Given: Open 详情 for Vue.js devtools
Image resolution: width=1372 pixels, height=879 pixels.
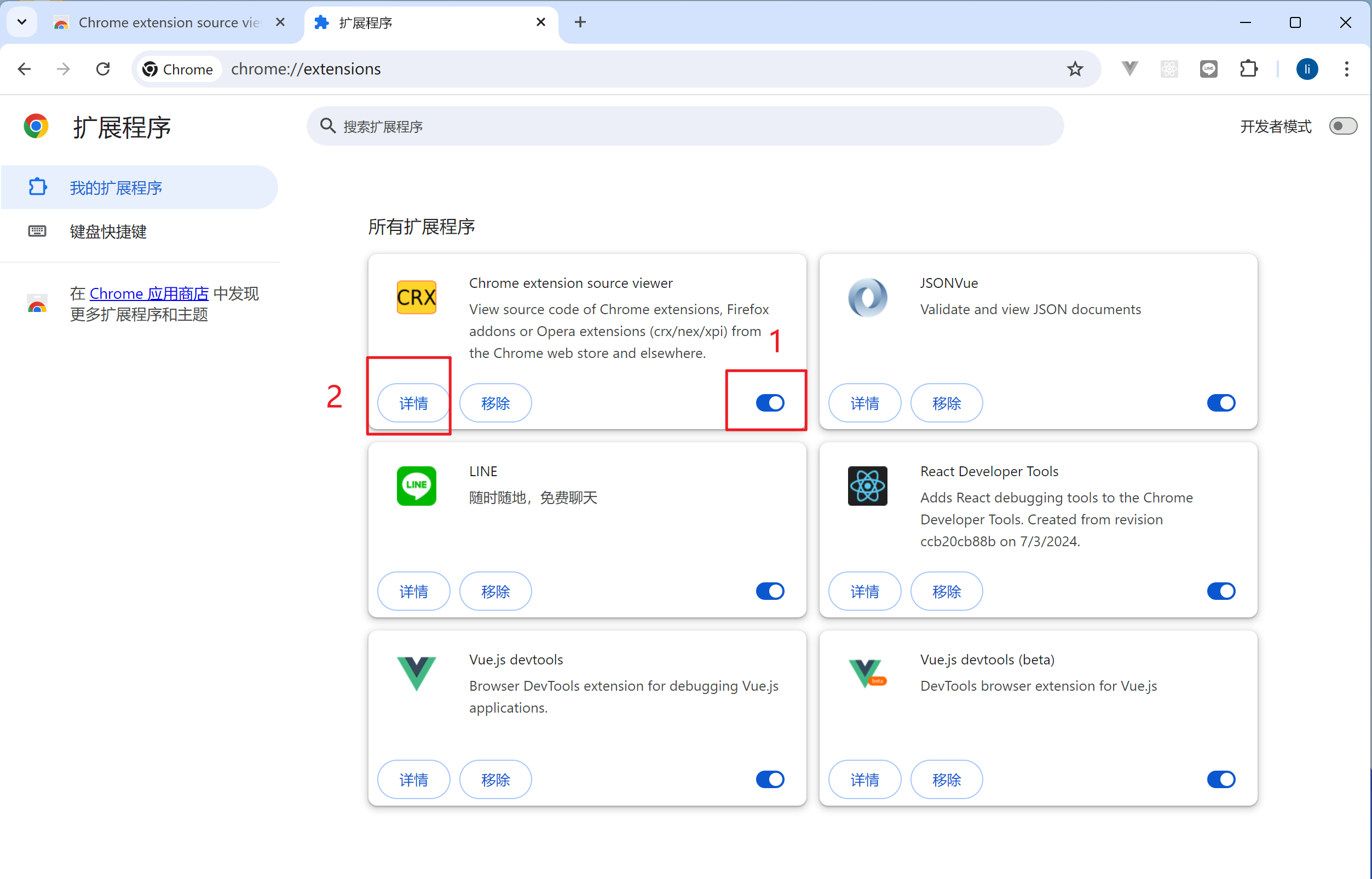Looking at the screenshot, I should (413, 780).
